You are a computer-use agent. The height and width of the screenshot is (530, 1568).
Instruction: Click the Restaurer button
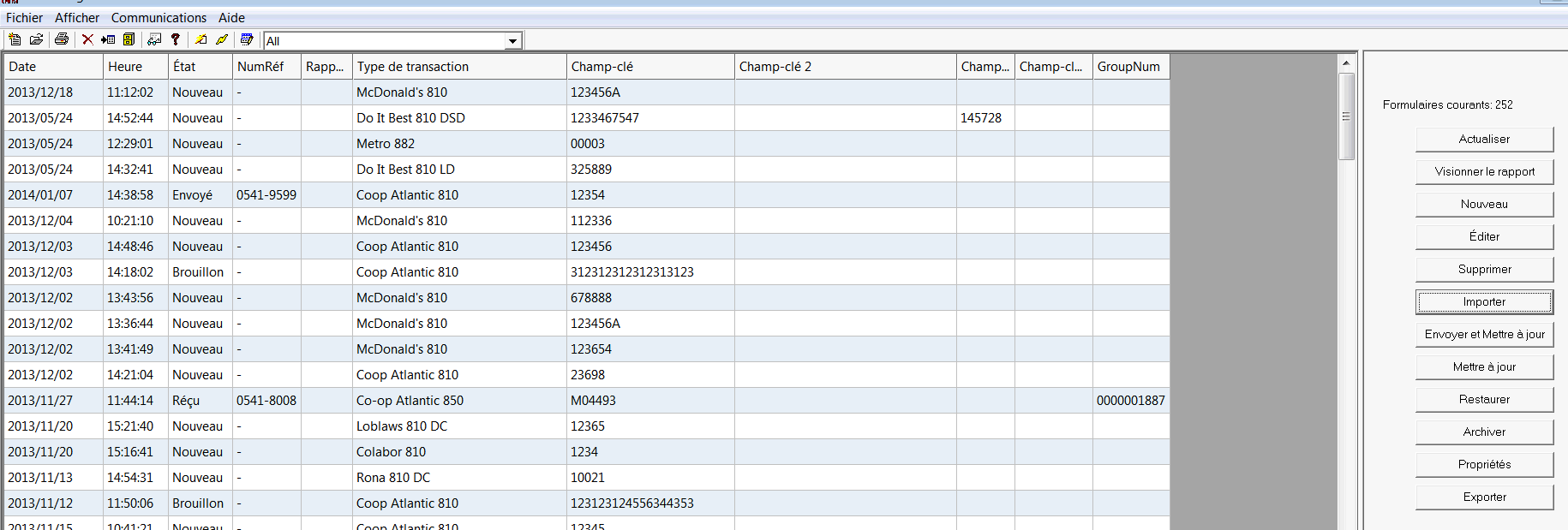1484,400
